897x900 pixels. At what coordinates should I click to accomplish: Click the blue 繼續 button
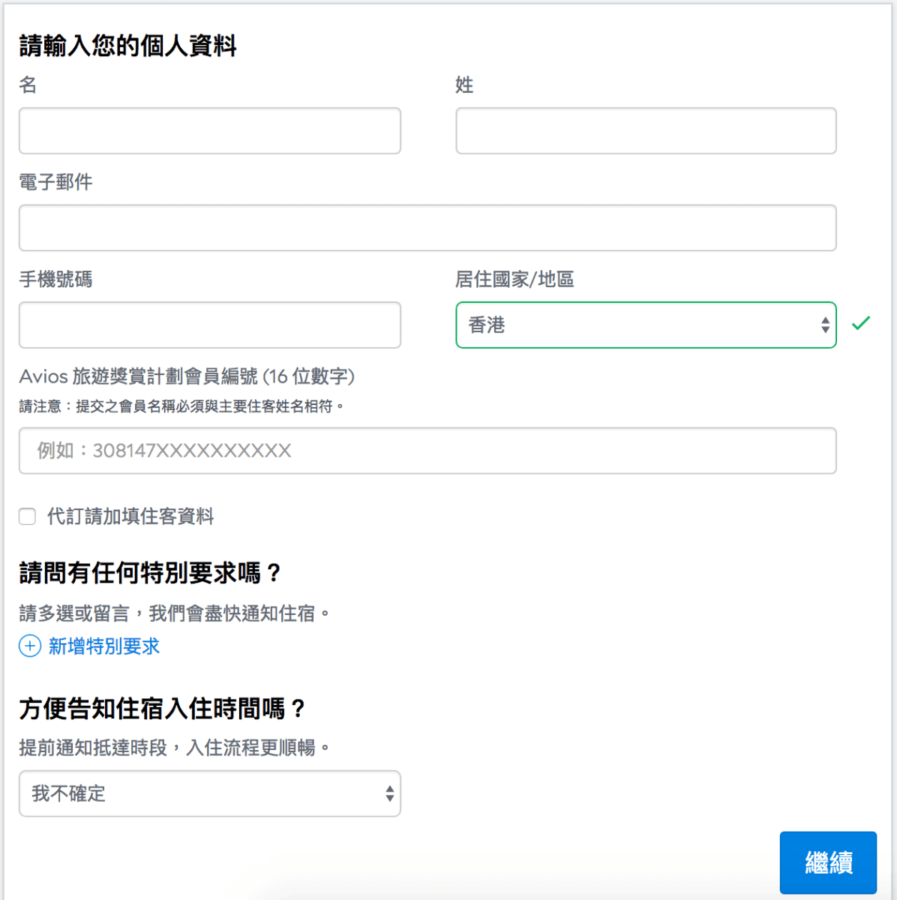pyautogui.click(x=828, y=862)
